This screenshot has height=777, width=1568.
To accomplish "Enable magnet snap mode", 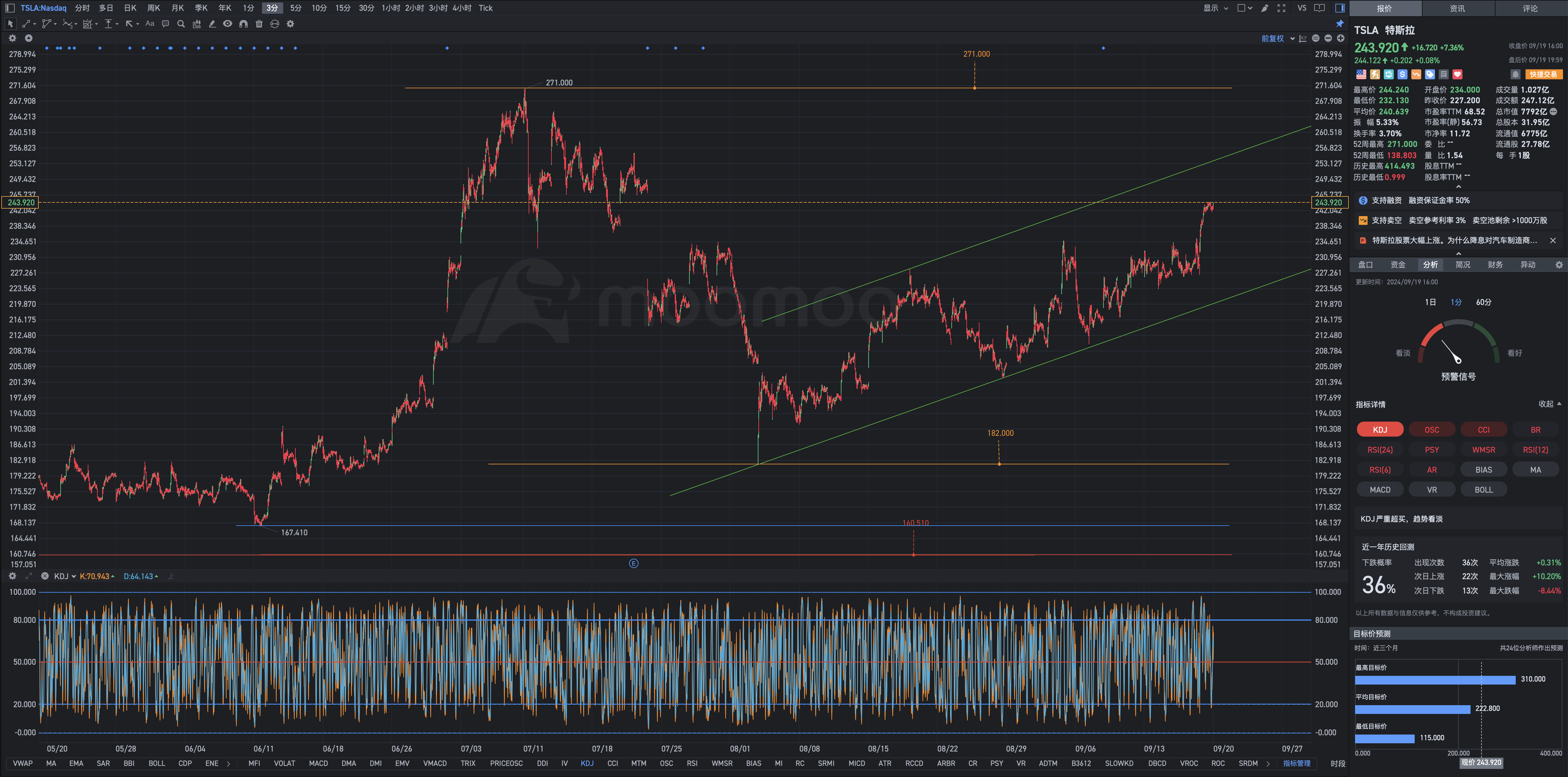I will click(x=244, y=24).
